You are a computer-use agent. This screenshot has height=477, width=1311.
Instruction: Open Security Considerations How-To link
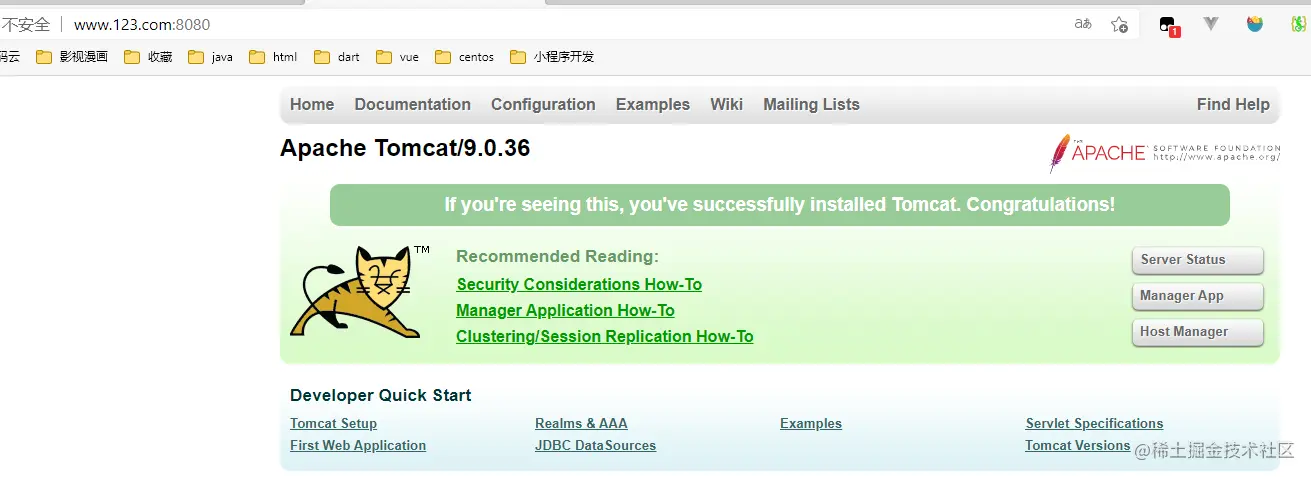click(579, 284)
